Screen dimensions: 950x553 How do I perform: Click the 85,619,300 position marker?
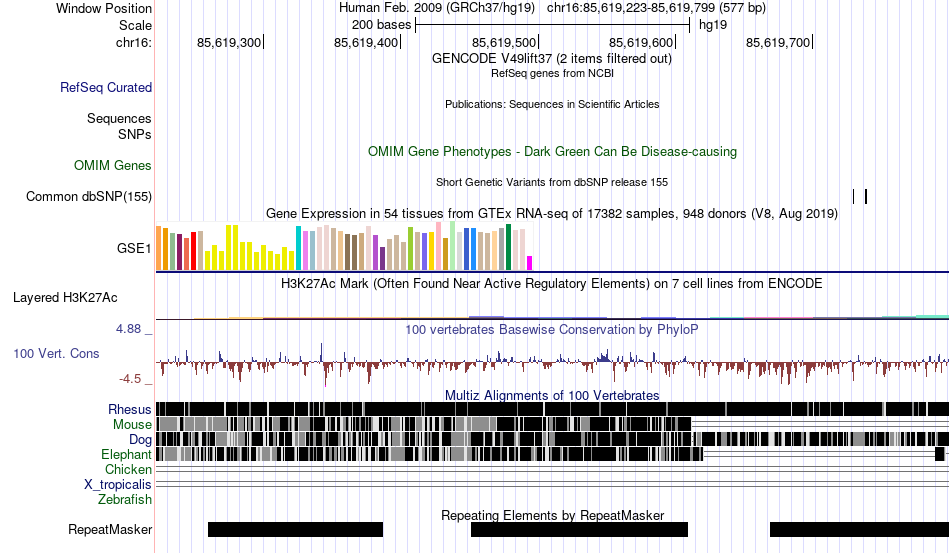(230, 42)
